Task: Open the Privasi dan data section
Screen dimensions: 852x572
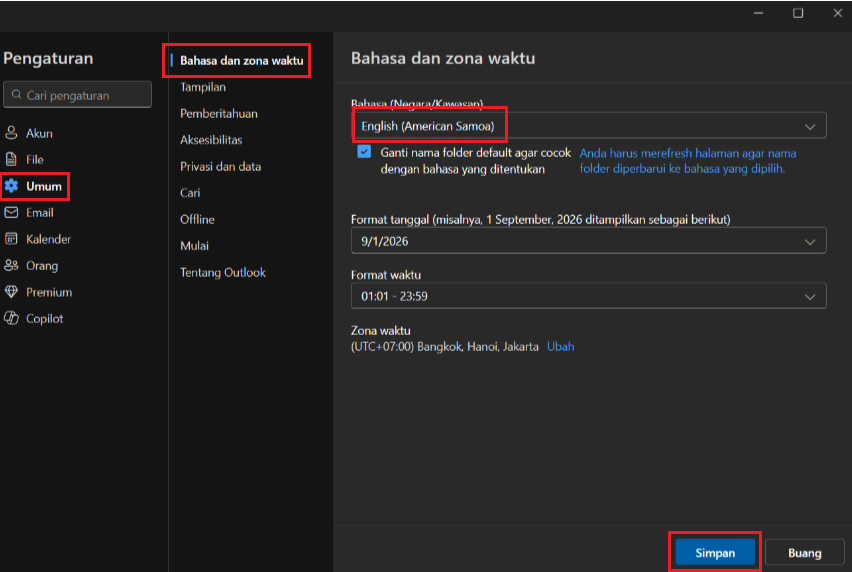Action: [x=221, y=167]
